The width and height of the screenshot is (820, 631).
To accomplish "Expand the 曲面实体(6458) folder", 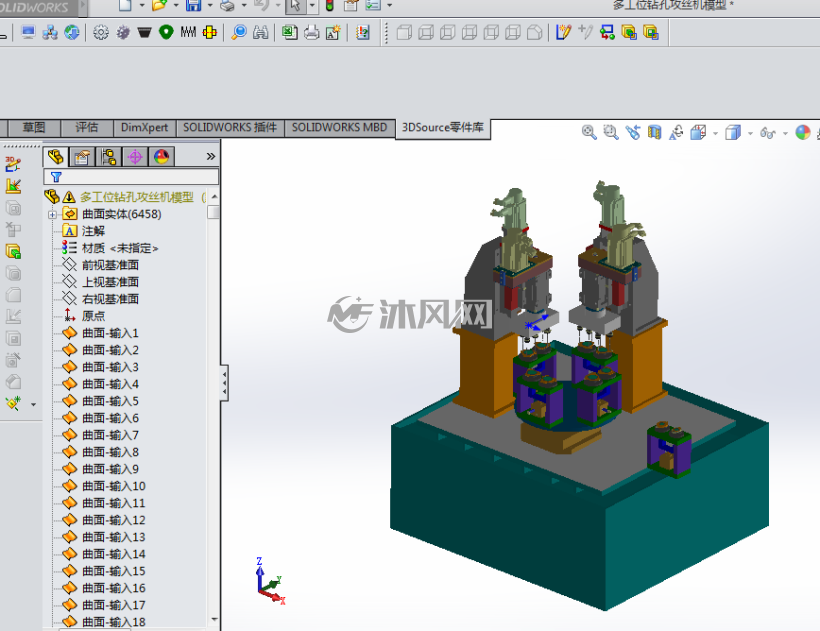I will 52,214.
